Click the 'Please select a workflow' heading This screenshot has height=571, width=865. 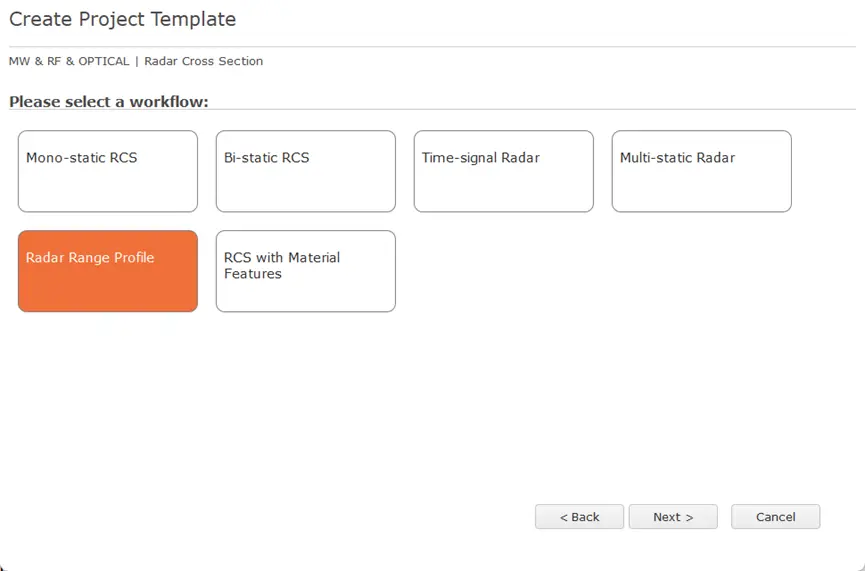109,102
